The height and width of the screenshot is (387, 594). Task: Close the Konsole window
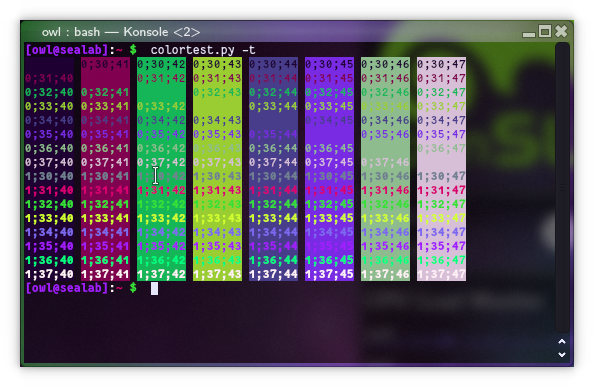(x=561, y=31)
